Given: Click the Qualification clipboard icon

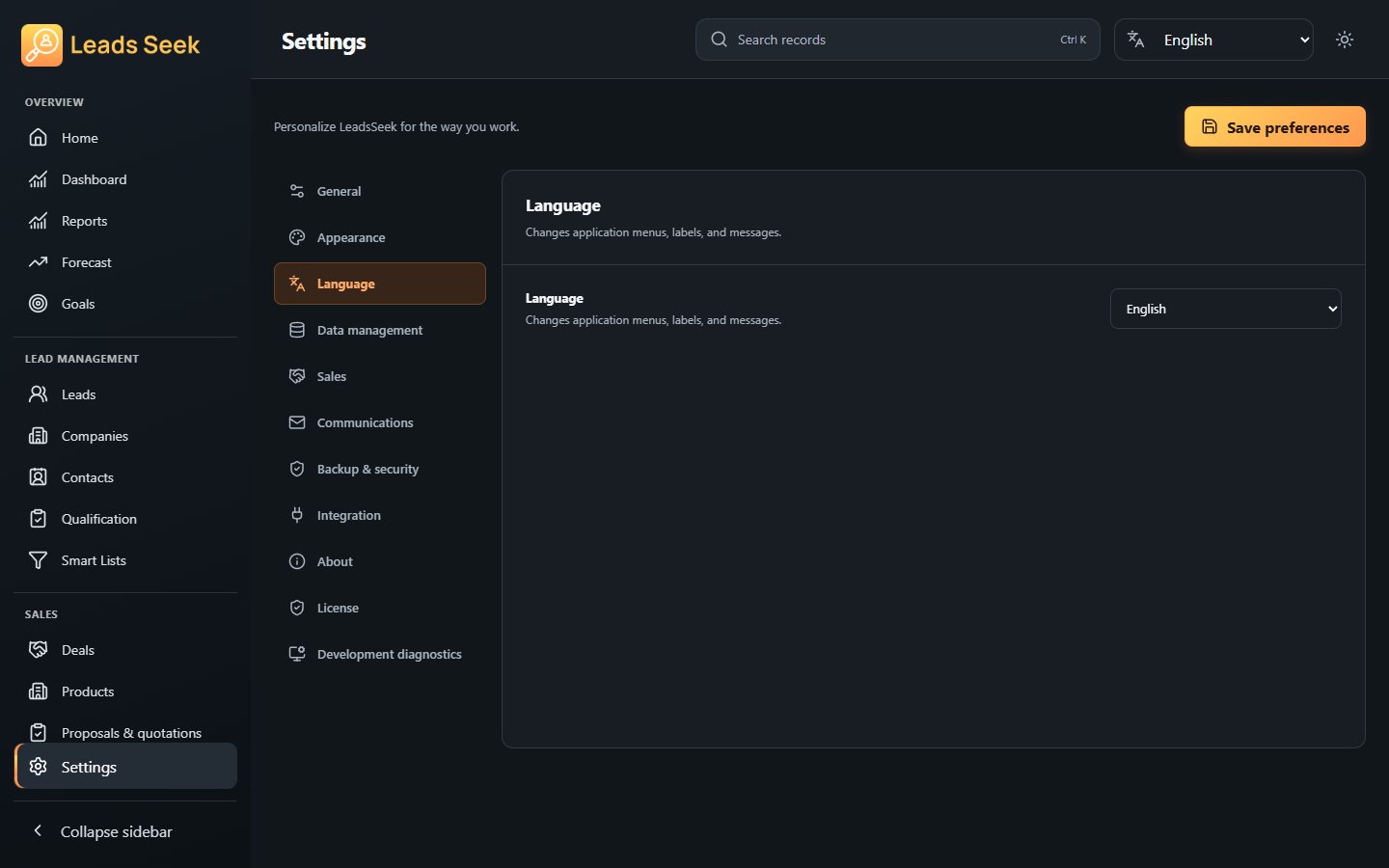Looking at the screenshot, I should pos(39,519).
